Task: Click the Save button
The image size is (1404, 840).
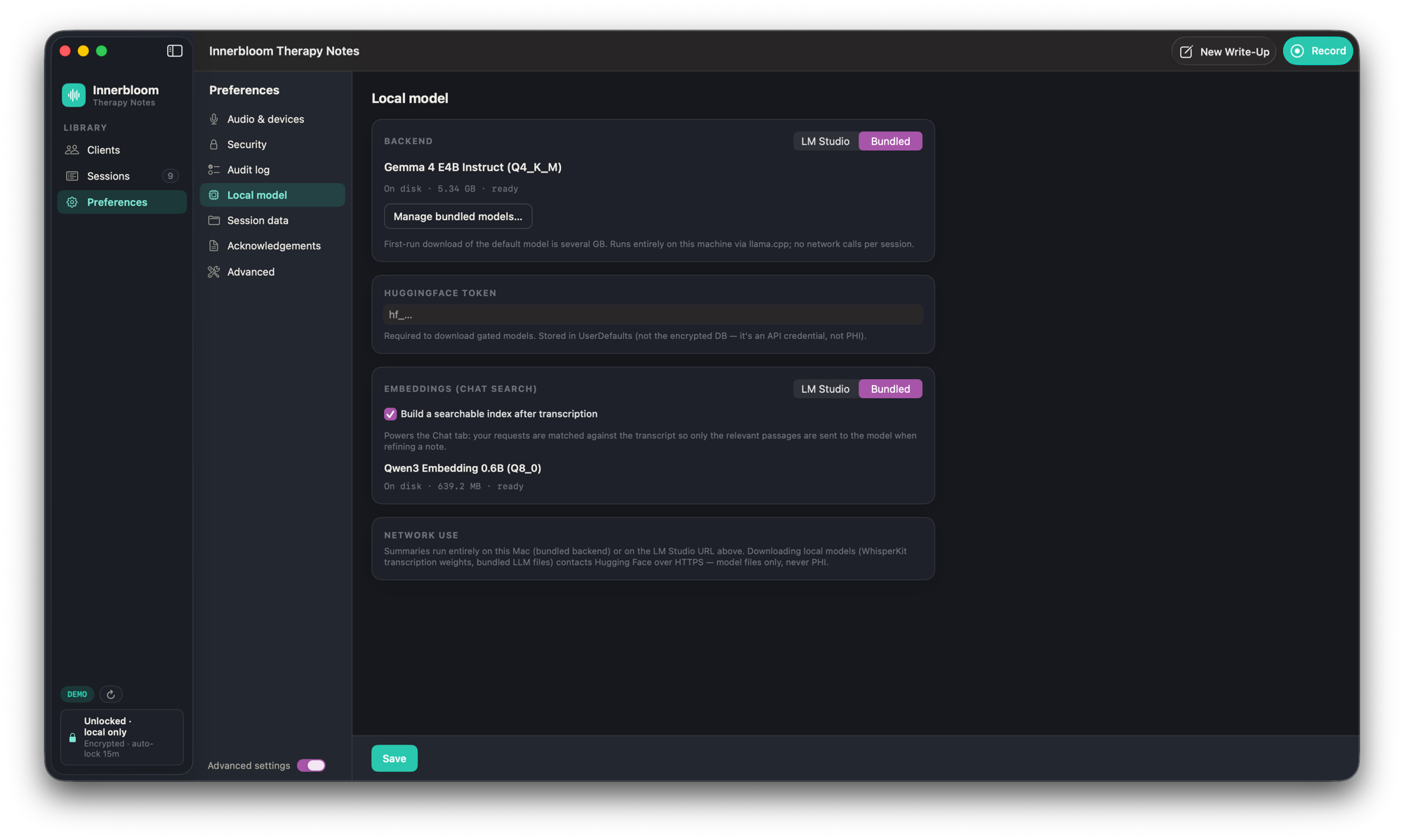Action: pos(395,758)
